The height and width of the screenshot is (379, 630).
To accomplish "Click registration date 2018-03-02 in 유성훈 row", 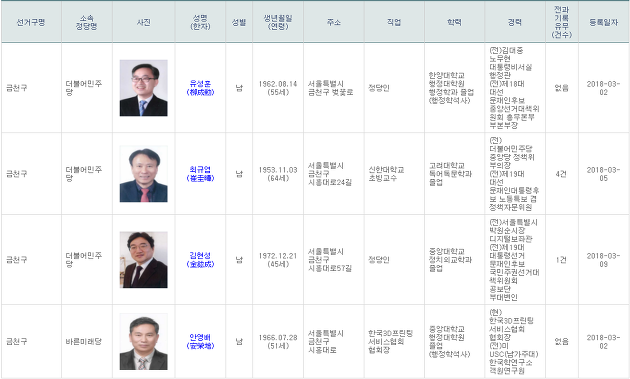I will [603, 88].
